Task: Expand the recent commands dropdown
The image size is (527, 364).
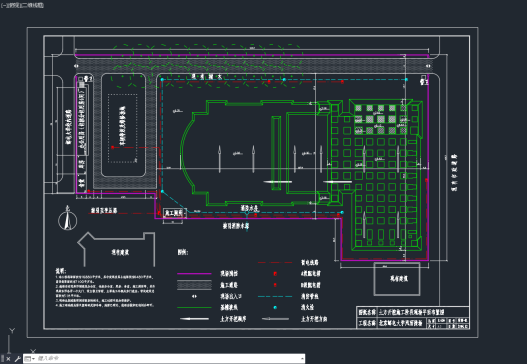Action: (x=30, y=359)
